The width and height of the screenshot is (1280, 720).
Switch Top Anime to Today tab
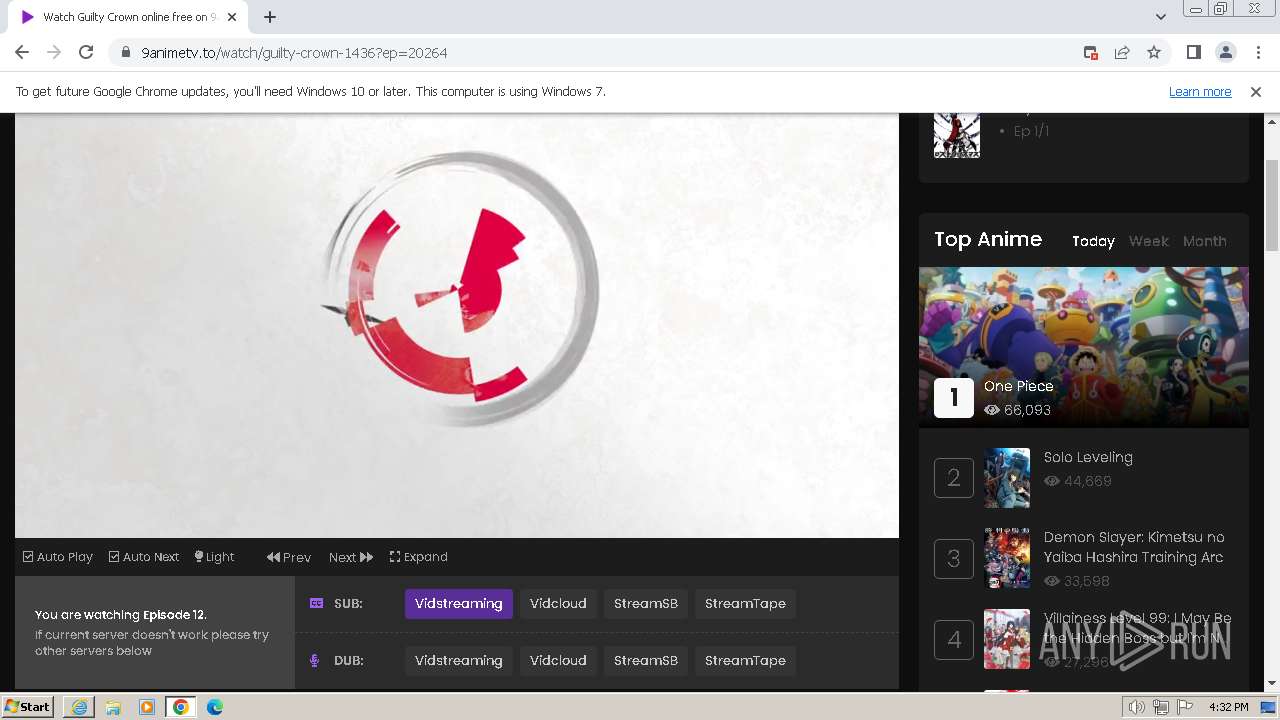pyautogui.click(x=1093, y=241)
